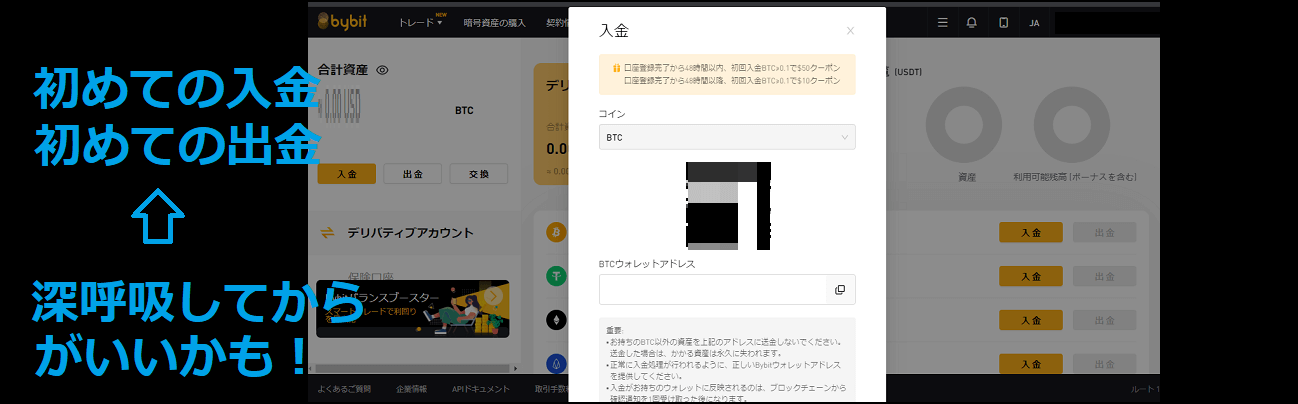The width and height of the screenshot is (1298, 404).
Task: Click the 交換 button under 合計資産
Action: point(479,173)
